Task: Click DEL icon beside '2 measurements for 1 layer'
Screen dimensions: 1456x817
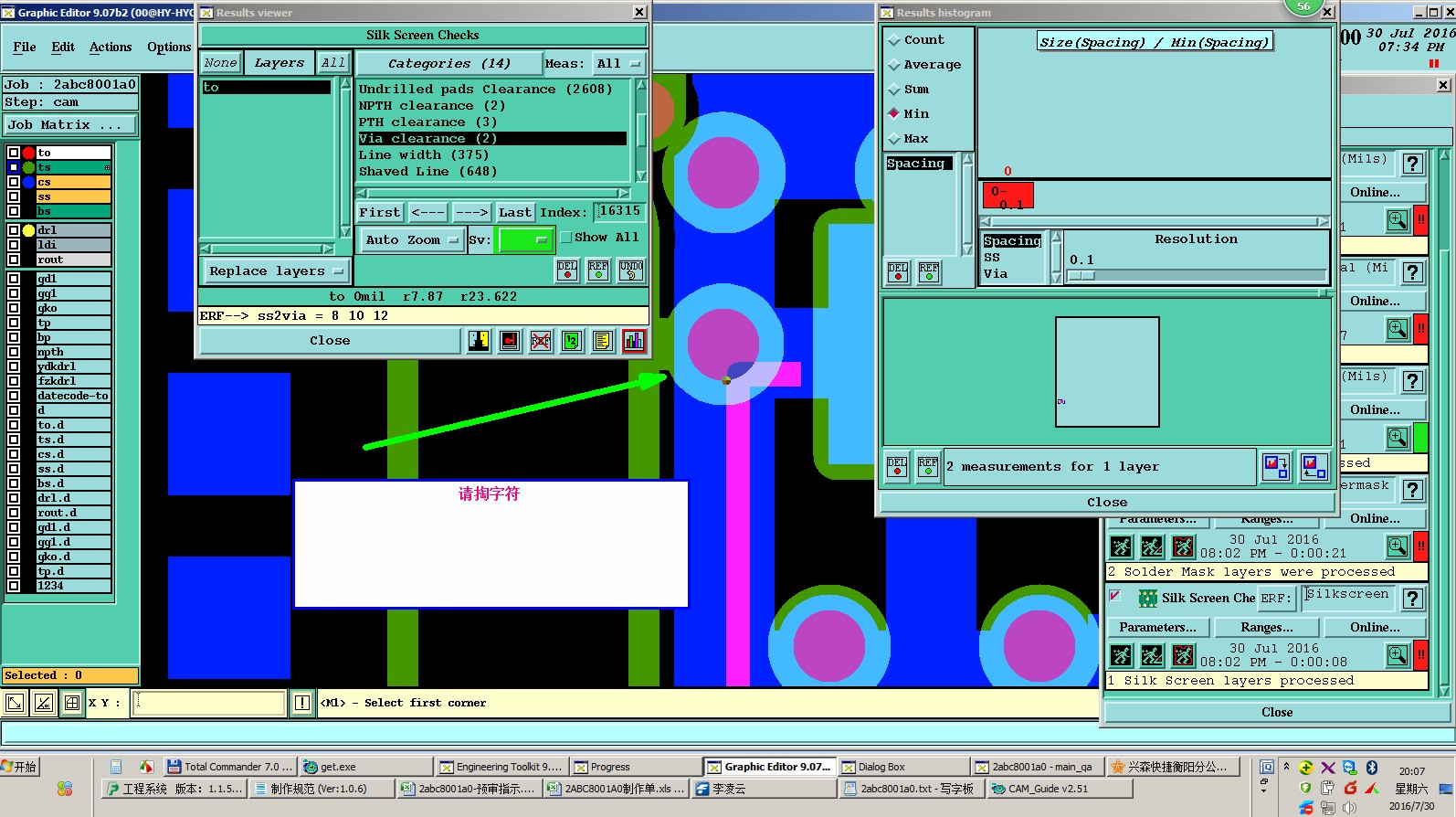Action: [897, 468]
